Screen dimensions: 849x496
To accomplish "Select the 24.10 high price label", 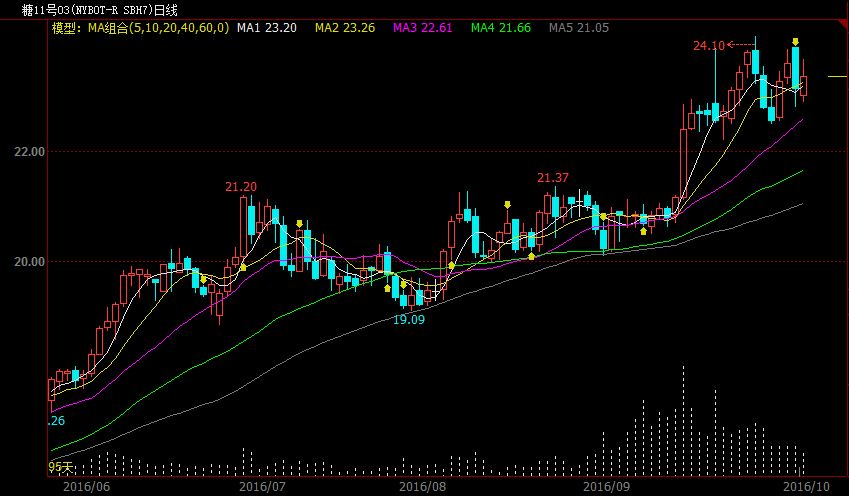I will [708, 45].
